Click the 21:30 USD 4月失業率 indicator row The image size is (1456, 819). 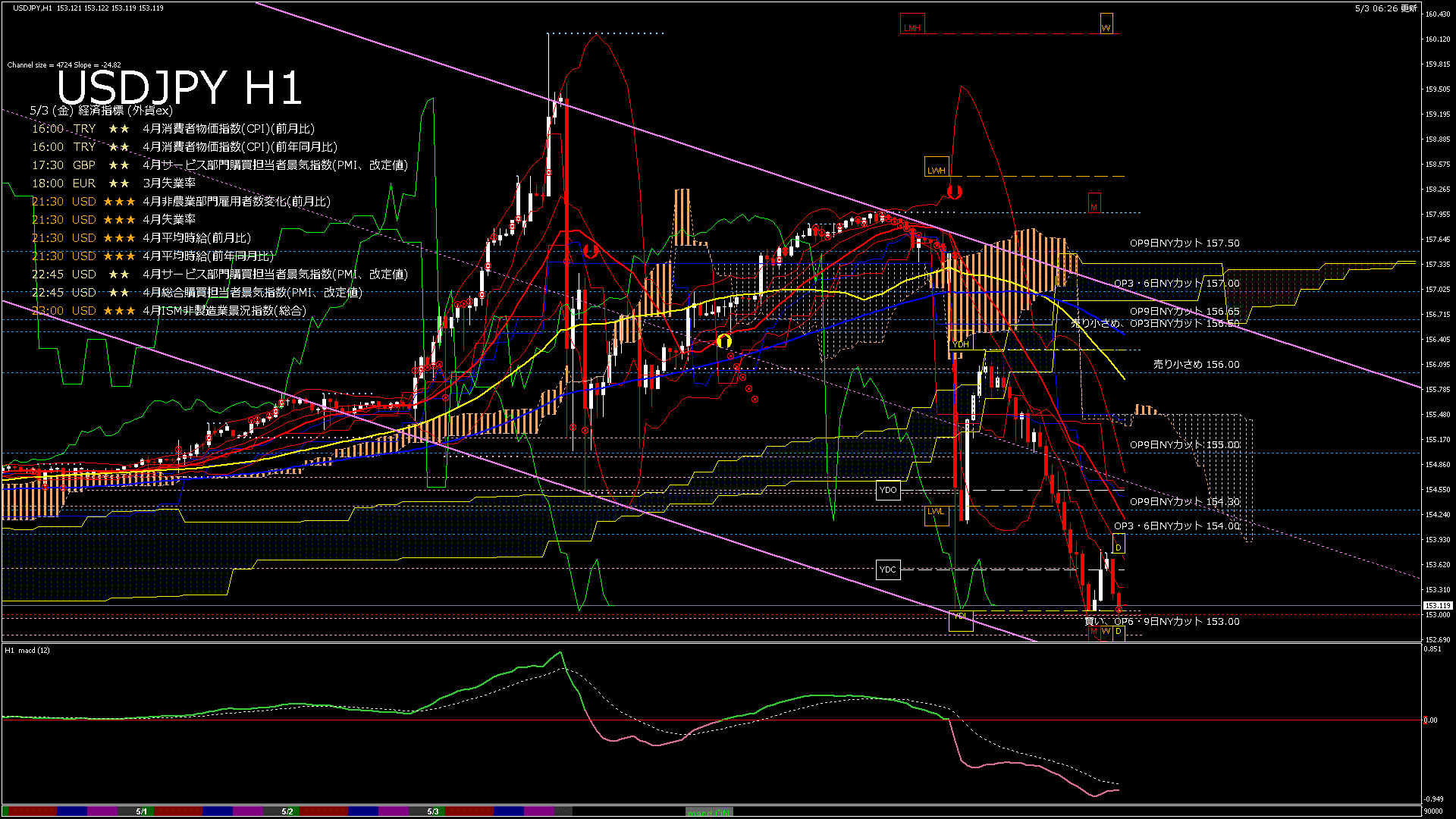coord(114,220)
